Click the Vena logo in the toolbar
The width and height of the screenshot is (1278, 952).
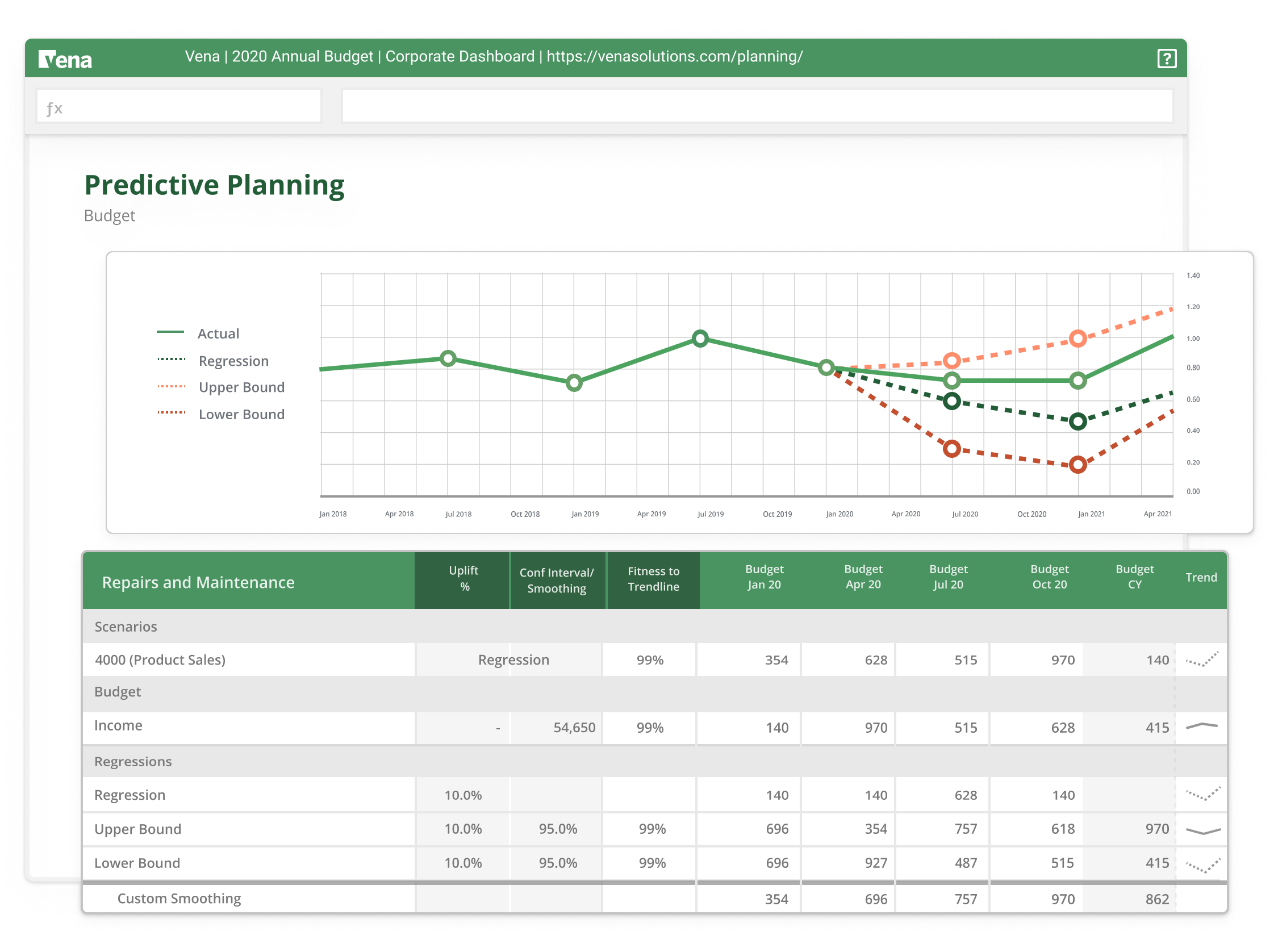[x=65, y=57]
